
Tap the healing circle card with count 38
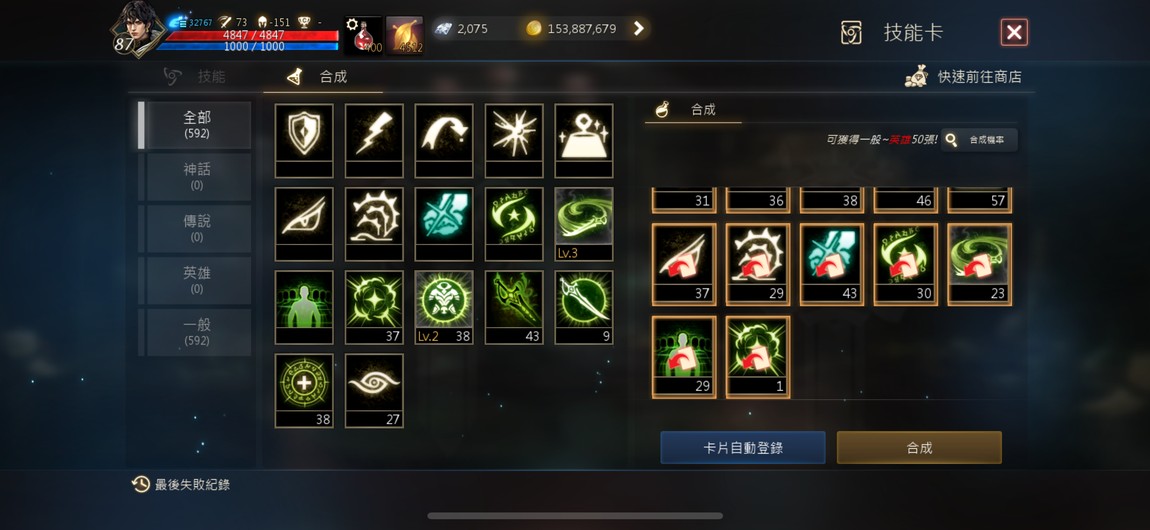tap(304, 391)
